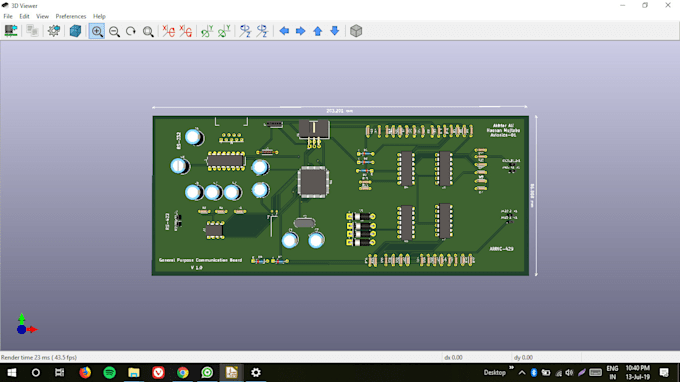The image size is (680, 382).
Task: Open Cortana search circle in taskbar
Action: pos(36,372)
